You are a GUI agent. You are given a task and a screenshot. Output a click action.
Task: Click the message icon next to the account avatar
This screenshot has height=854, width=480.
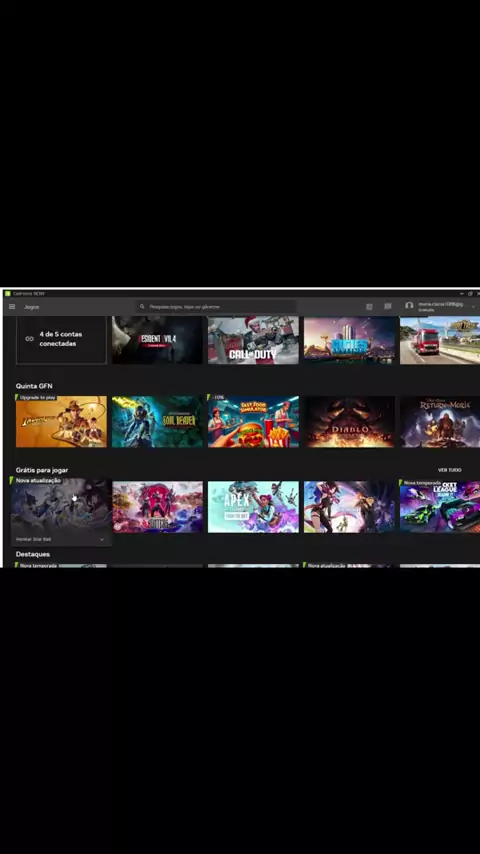388,307
